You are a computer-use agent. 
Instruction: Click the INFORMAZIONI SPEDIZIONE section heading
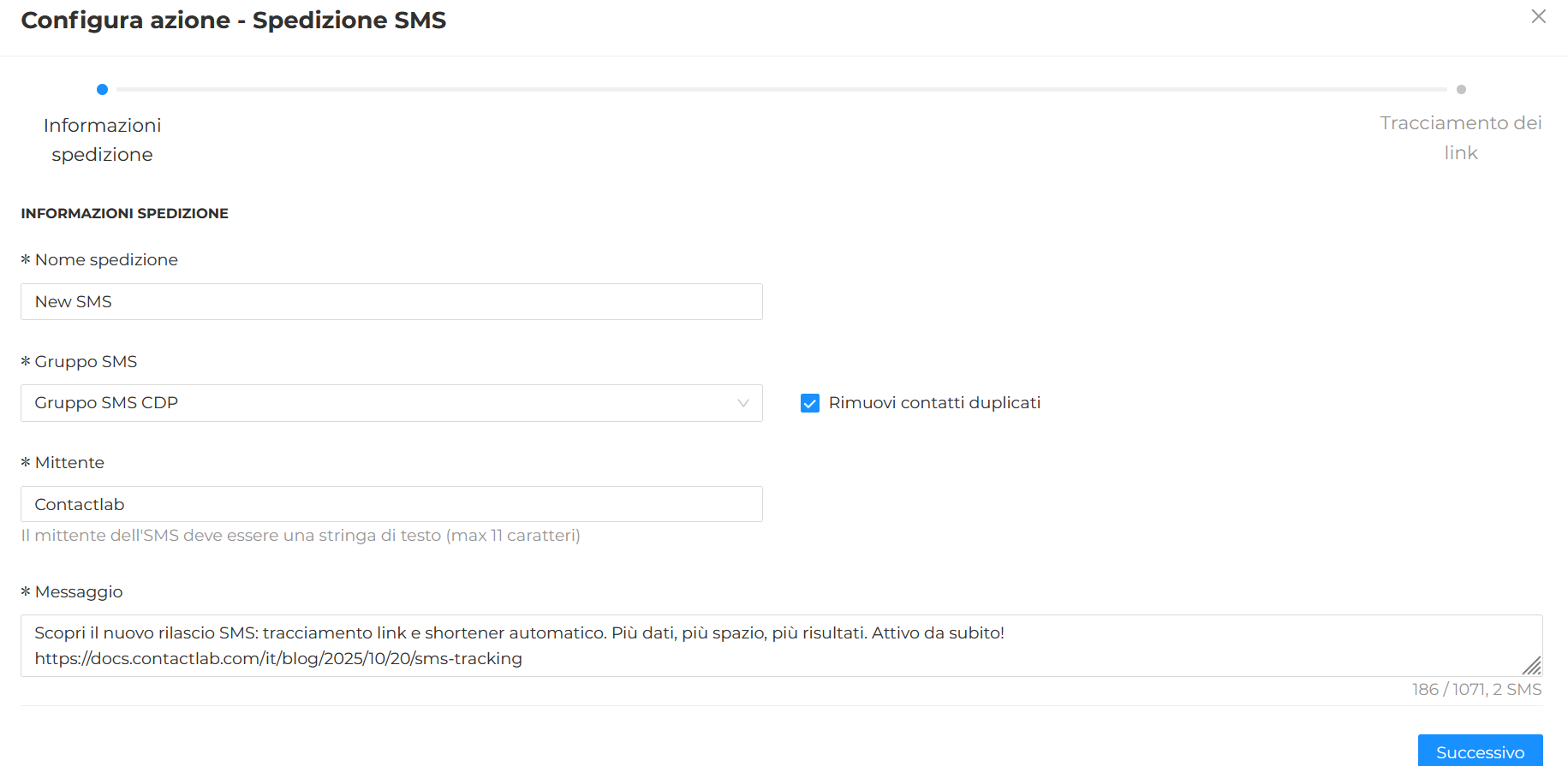tap(124, 212)
